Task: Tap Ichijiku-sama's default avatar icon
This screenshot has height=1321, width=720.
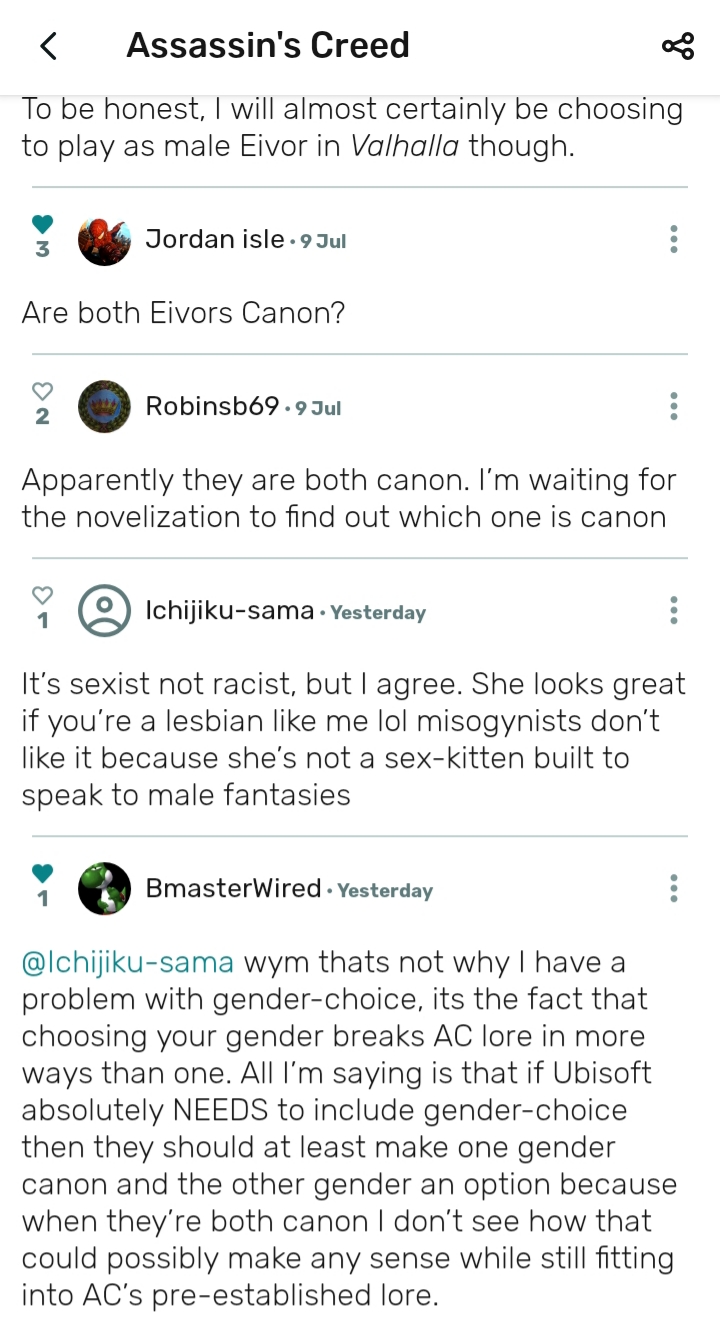Action: 104,611
